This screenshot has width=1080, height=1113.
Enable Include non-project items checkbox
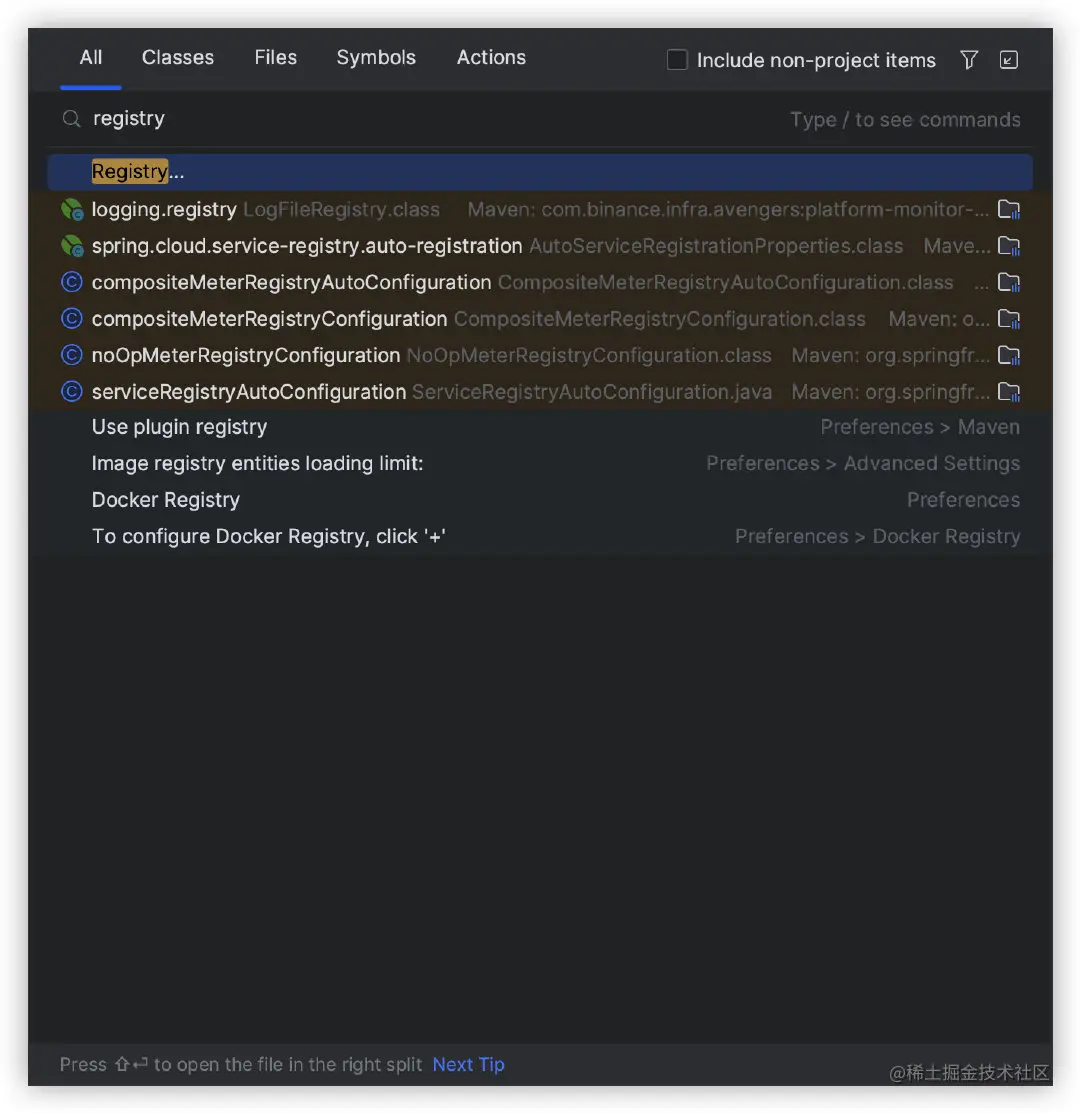click(x=677, y=60)
